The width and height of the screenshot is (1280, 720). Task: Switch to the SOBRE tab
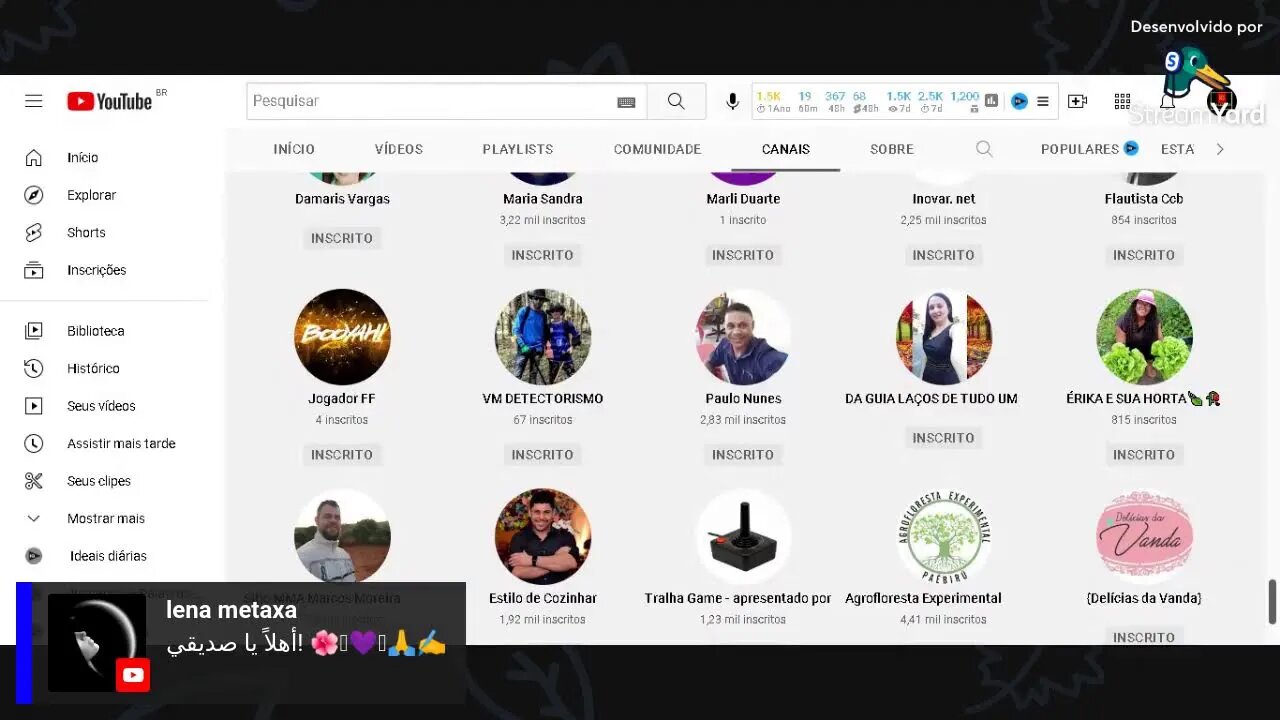tap(892, 149)
